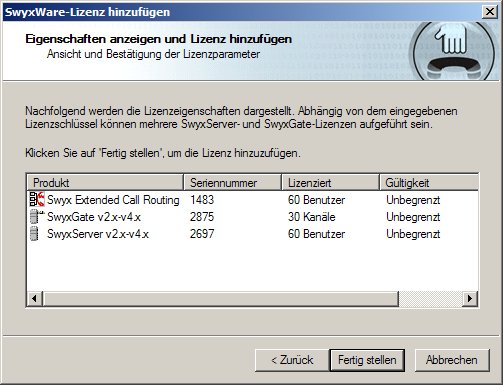Sort by 'Gültigkeit' column header
Screen dimensions: 503x385
pyautogui.click(x=429, y=183)
